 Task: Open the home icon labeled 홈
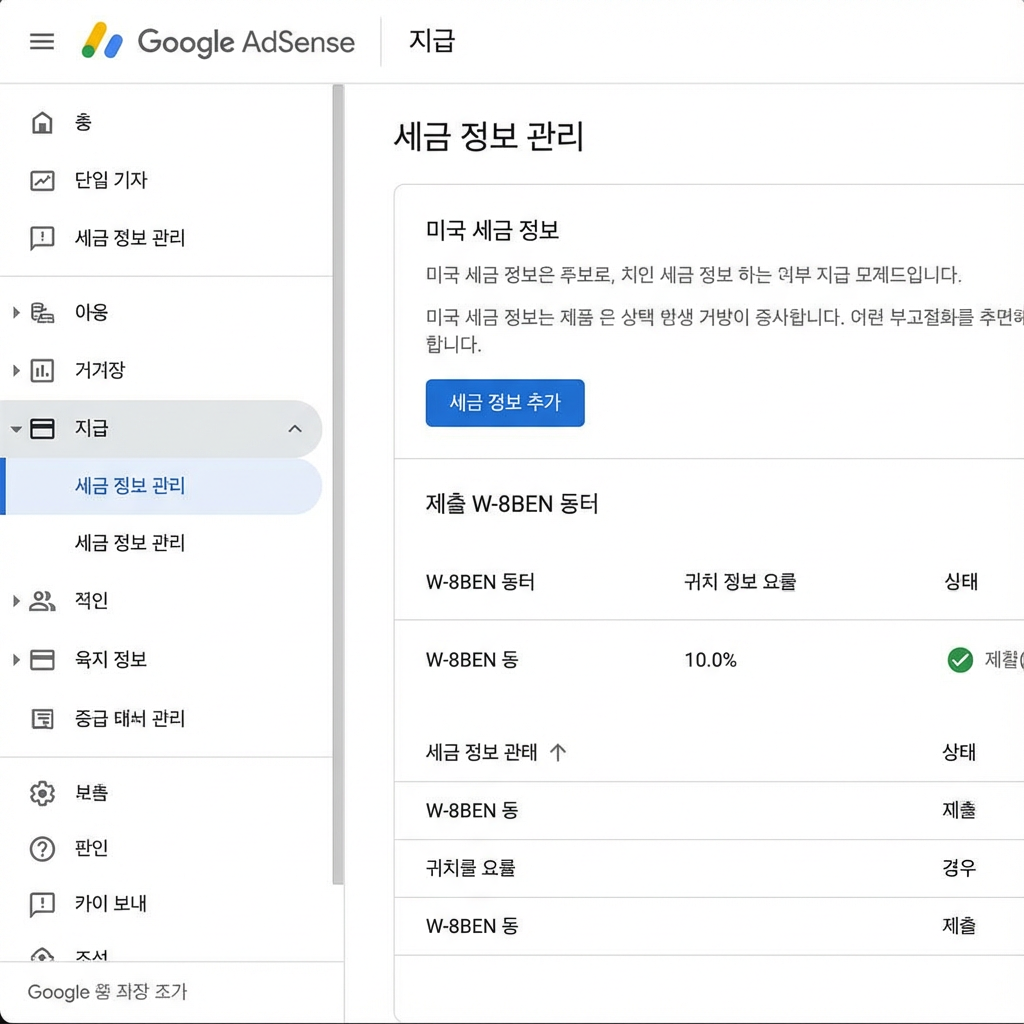(x=42, y=122)
